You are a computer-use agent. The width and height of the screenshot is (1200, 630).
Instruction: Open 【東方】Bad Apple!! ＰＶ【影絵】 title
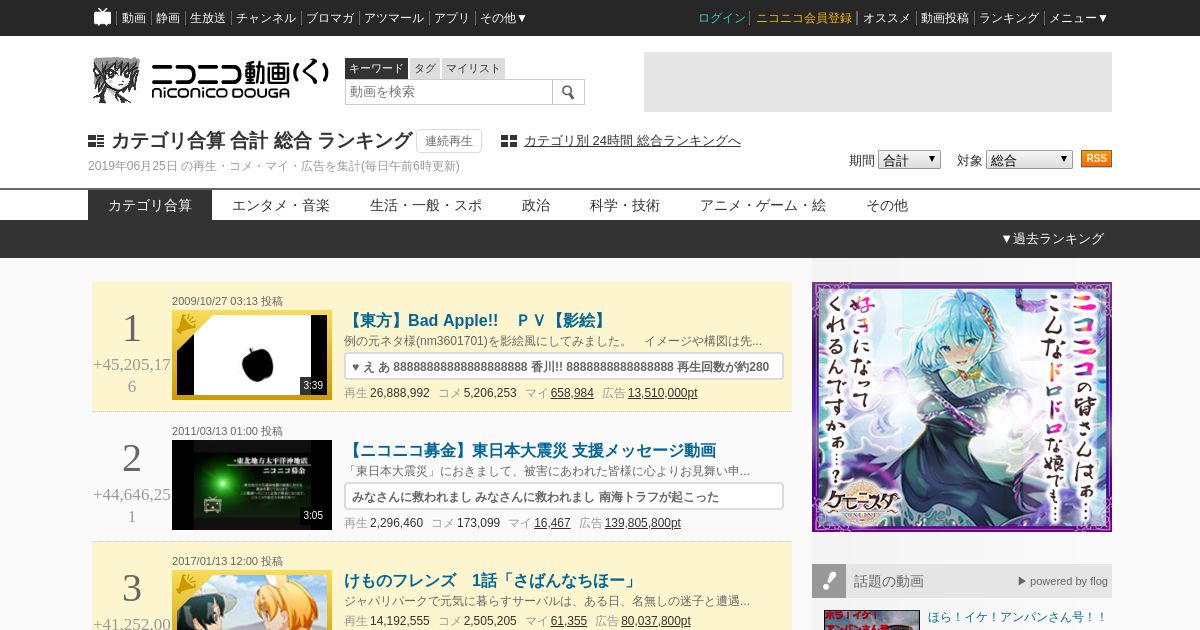(x=477, y=321)
